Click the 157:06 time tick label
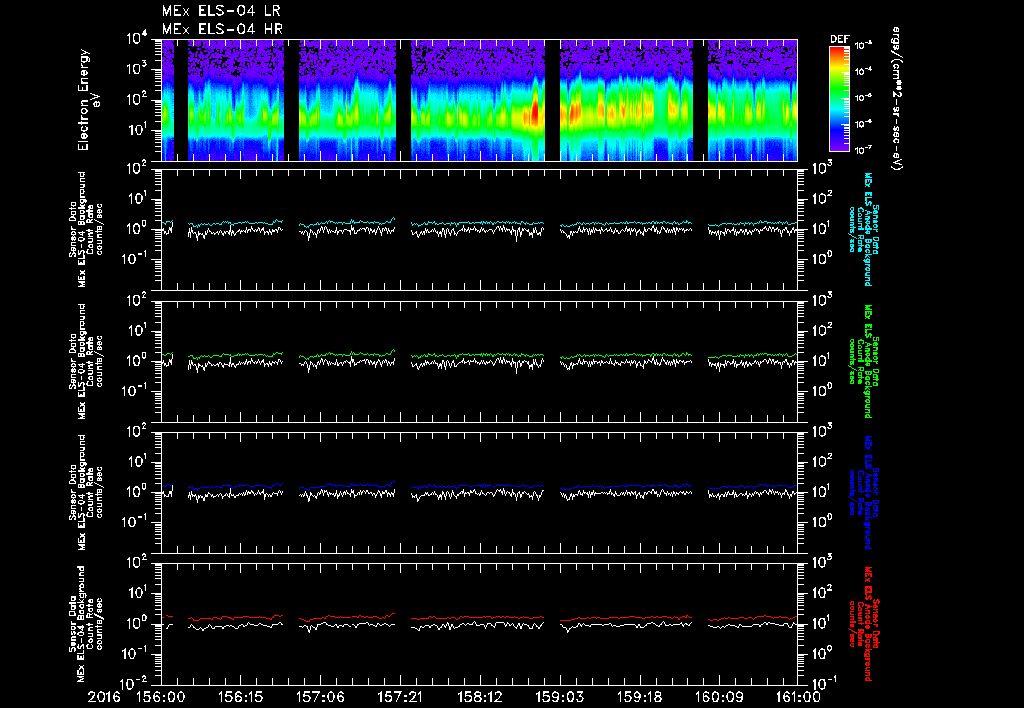 click(x=320, y=697)
